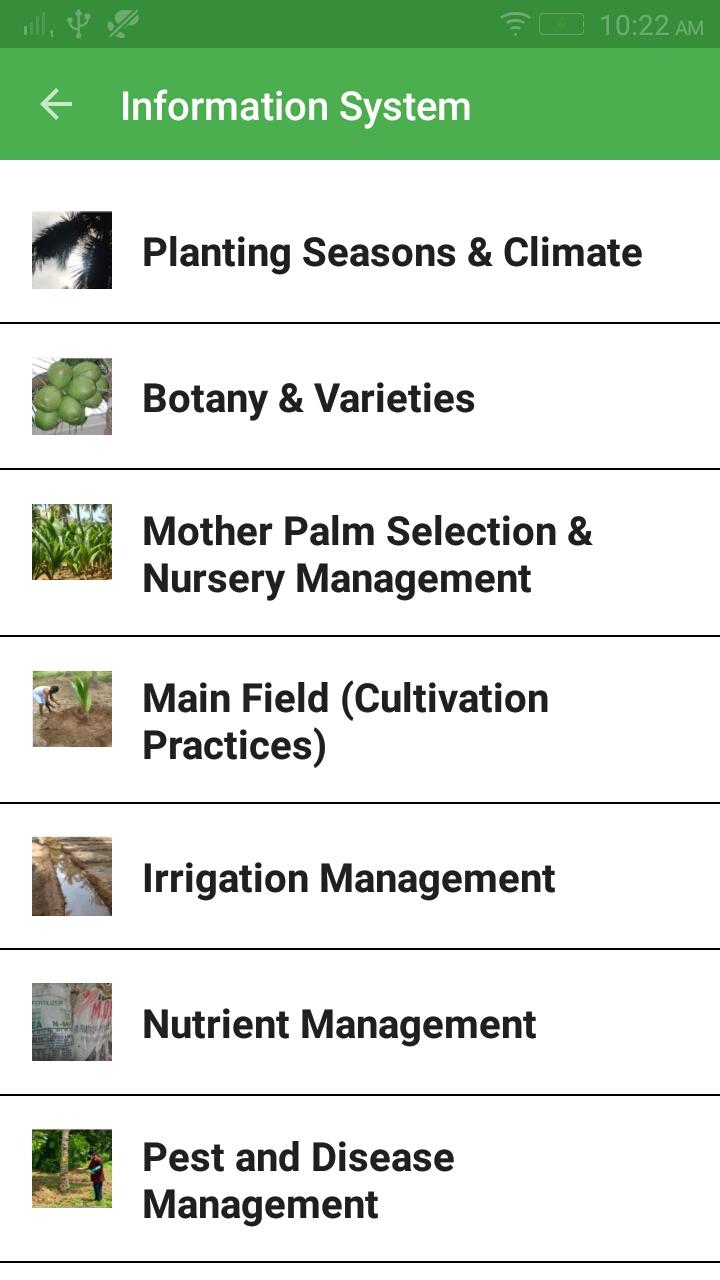Tap the farmer planting sapling thumbnail
Image resolution: width=720 pixels, height=1280 pixels.
72,709
